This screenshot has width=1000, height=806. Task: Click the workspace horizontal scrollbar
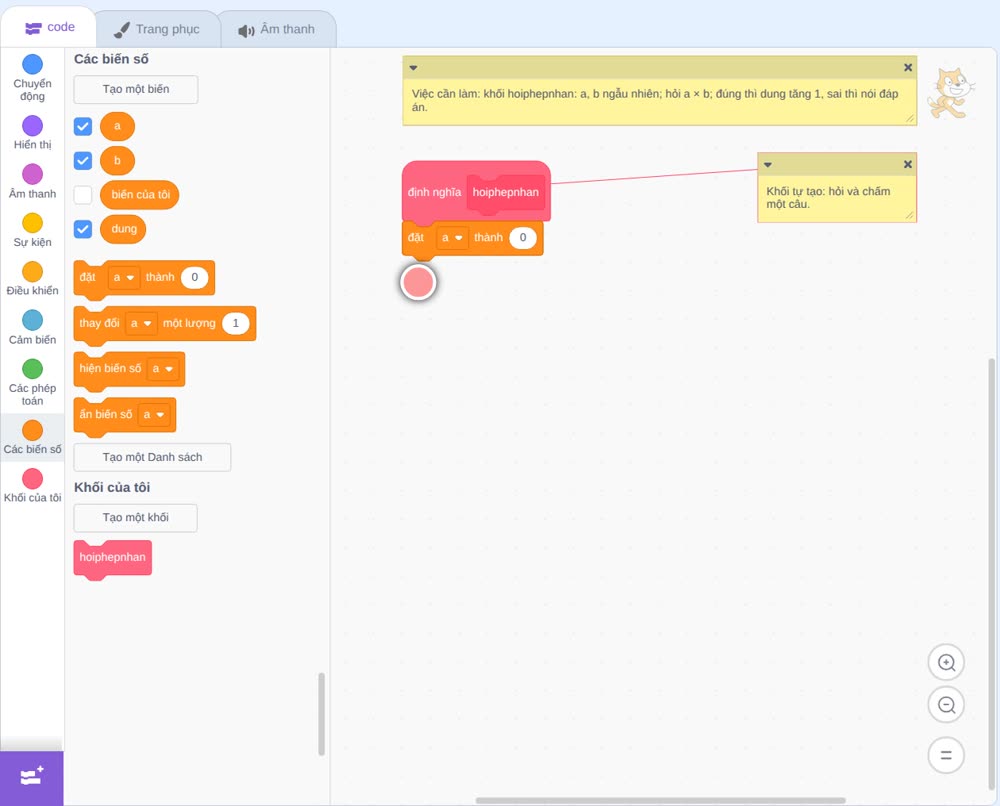coord(661,800)
